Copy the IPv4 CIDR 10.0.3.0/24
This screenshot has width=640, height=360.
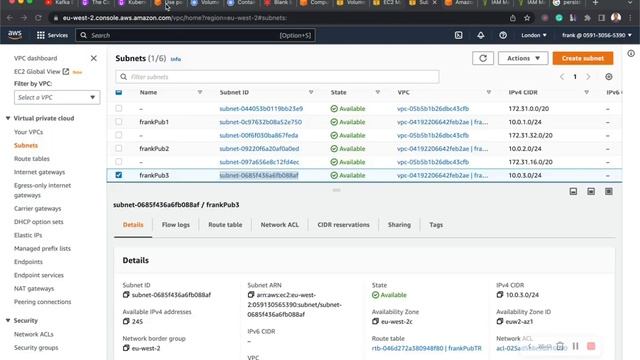[500, 295]
